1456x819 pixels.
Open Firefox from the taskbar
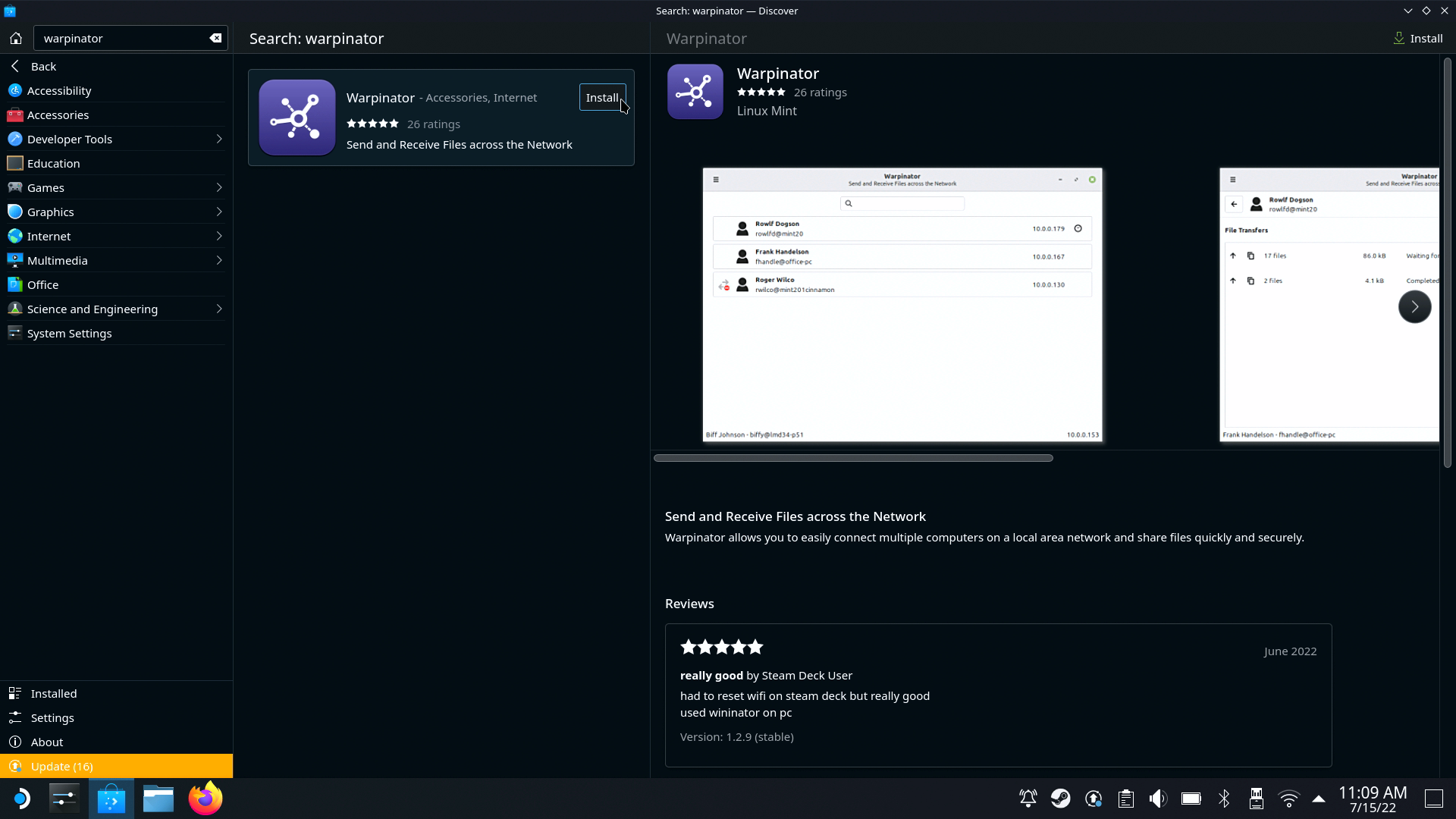pos(206,799)
